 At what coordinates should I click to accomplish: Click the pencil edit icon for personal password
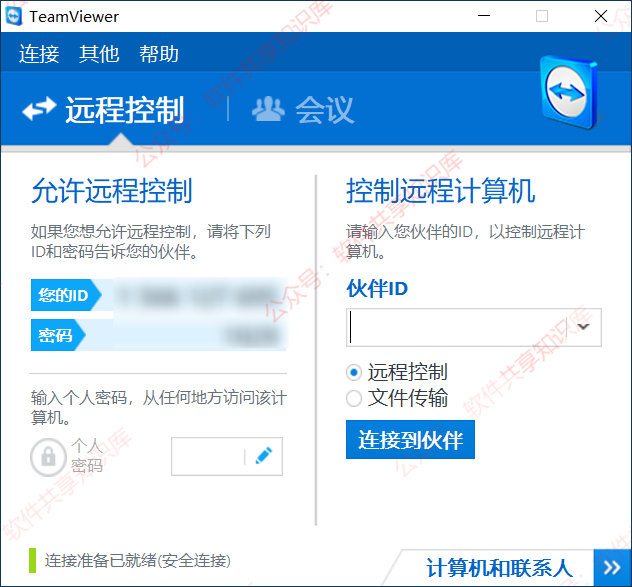(x=264, y=456)
